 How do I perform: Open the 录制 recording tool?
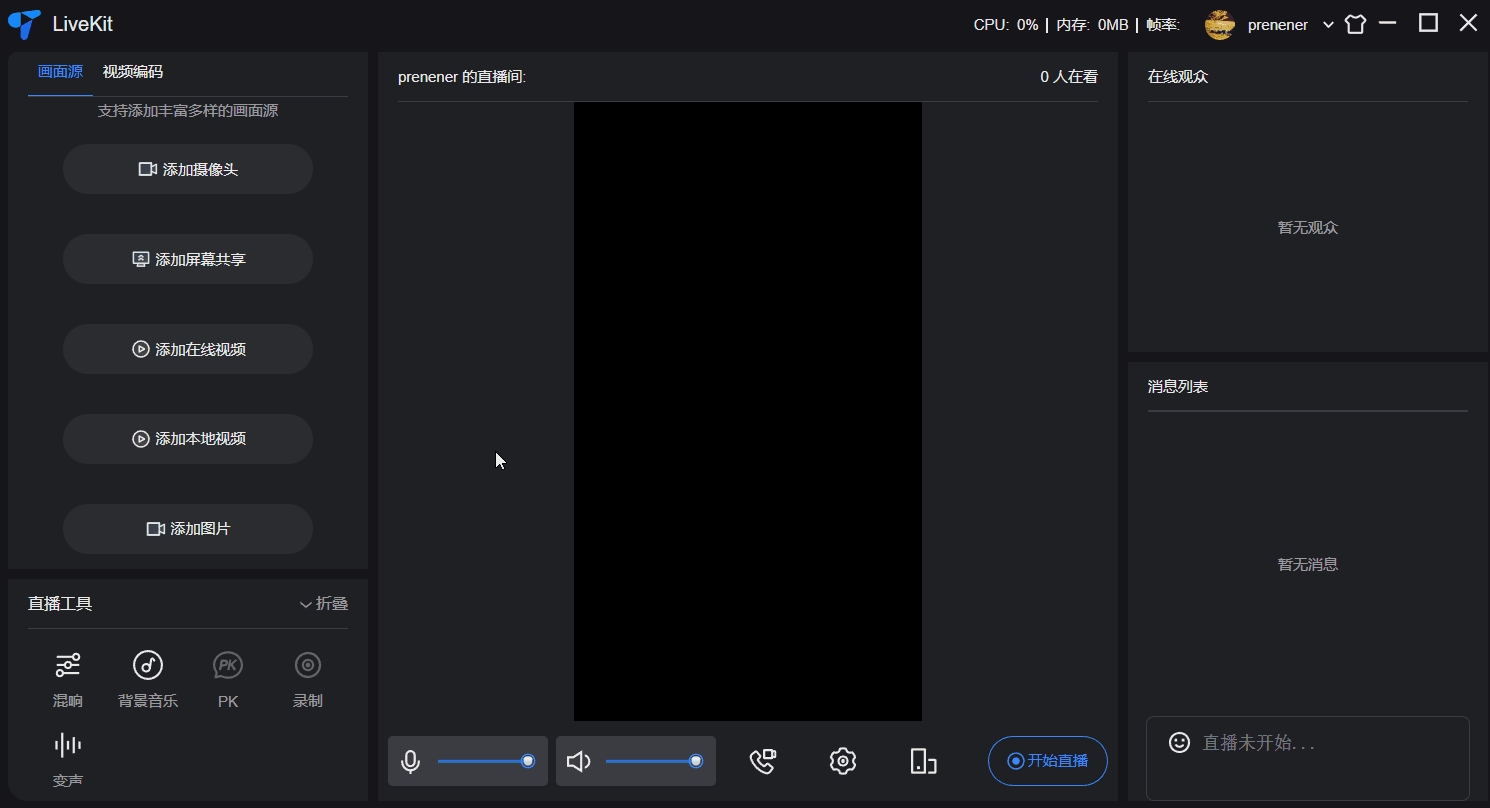307,678
